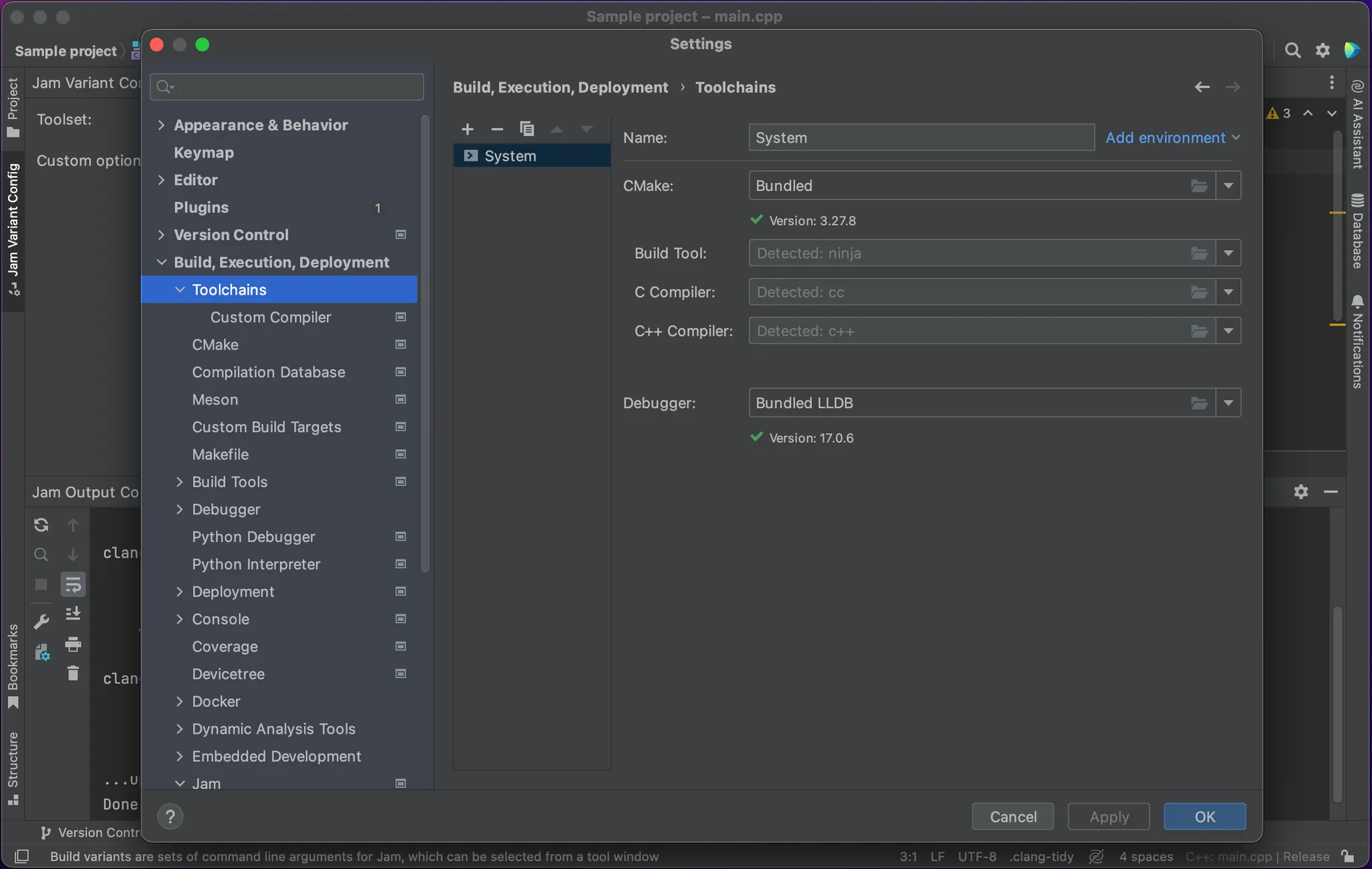Image resolution: width=1372 pixels, height=869 pixels.
Task: Select System toolchain in list
Action: [532, 156]
